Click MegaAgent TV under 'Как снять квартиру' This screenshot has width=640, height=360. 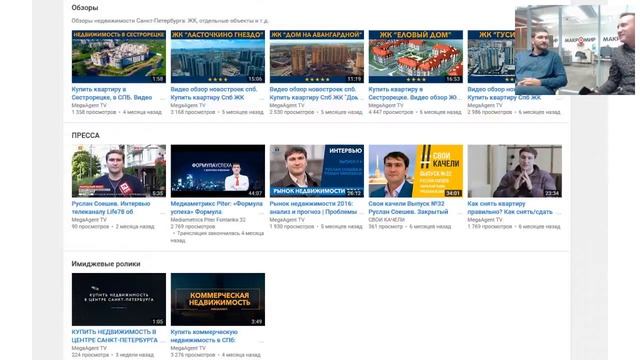click(x=485, y=220)
